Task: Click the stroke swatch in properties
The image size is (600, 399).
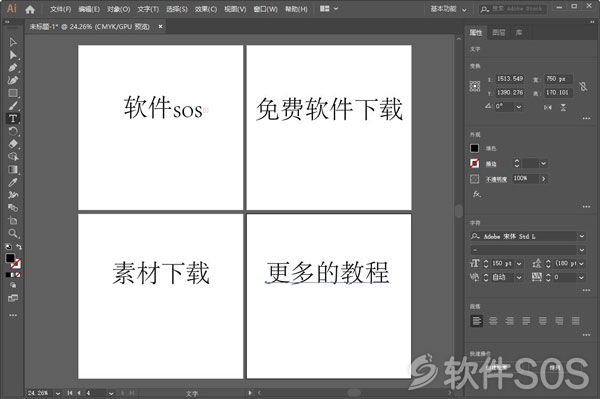Action: [474, 163]
